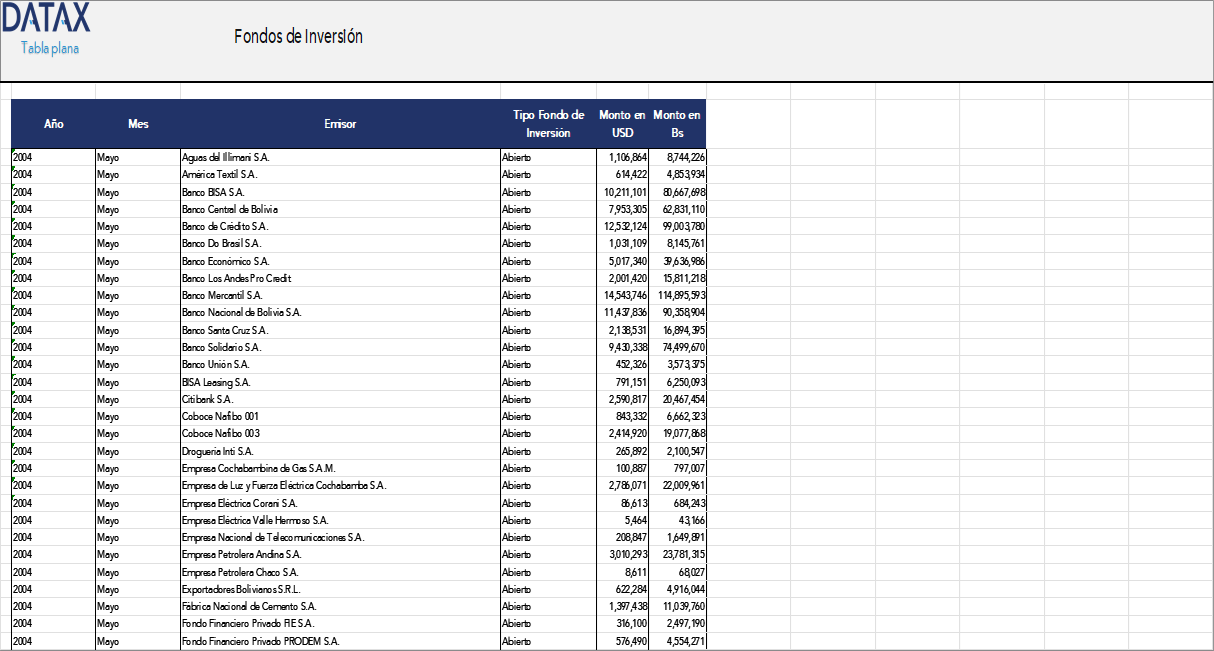Click the "Emisor" column header
This screenshot has width=1214, height=651.
[339, 124]
